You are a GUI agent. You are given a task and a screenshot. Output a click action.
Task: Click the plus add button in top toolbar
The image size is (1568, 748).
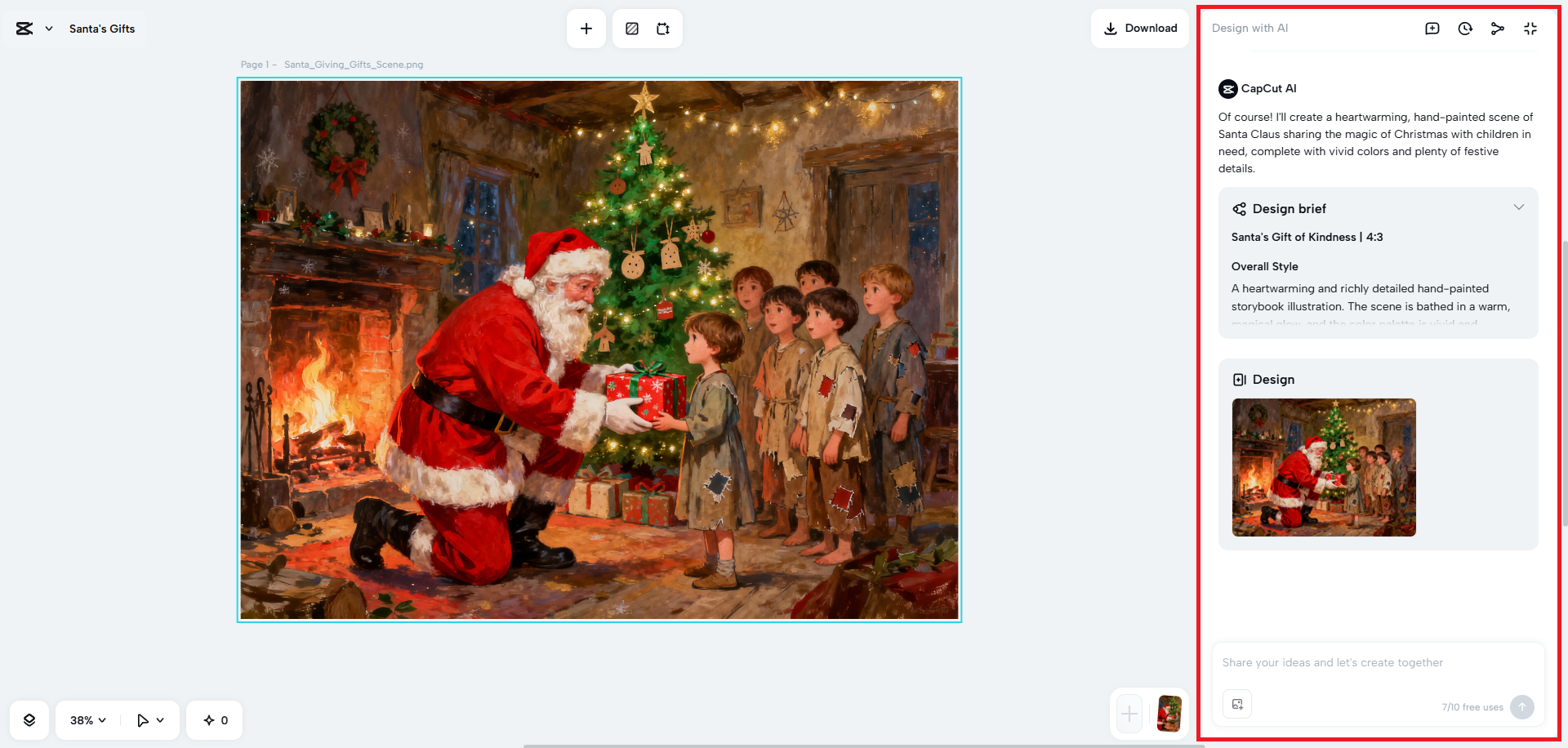click(586, 29)
